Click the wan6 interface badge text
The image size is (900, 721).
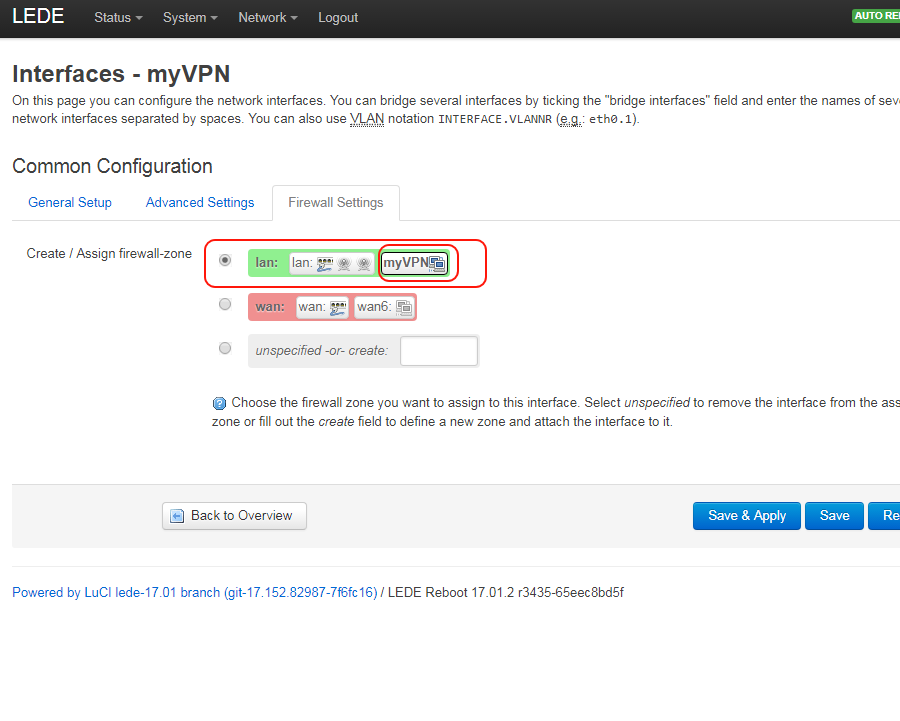[374, 307]
